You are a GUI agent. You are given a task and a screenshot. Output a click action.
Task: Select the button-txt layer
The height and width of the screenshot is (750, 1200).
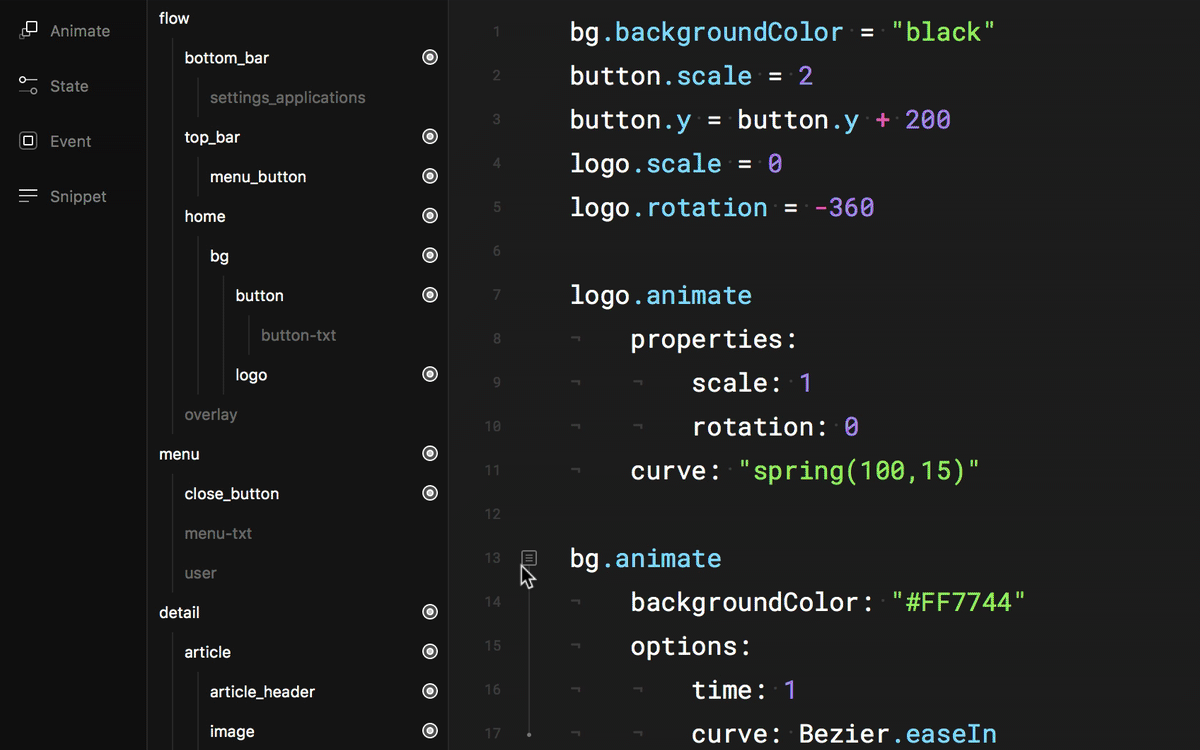click(298, 336)
